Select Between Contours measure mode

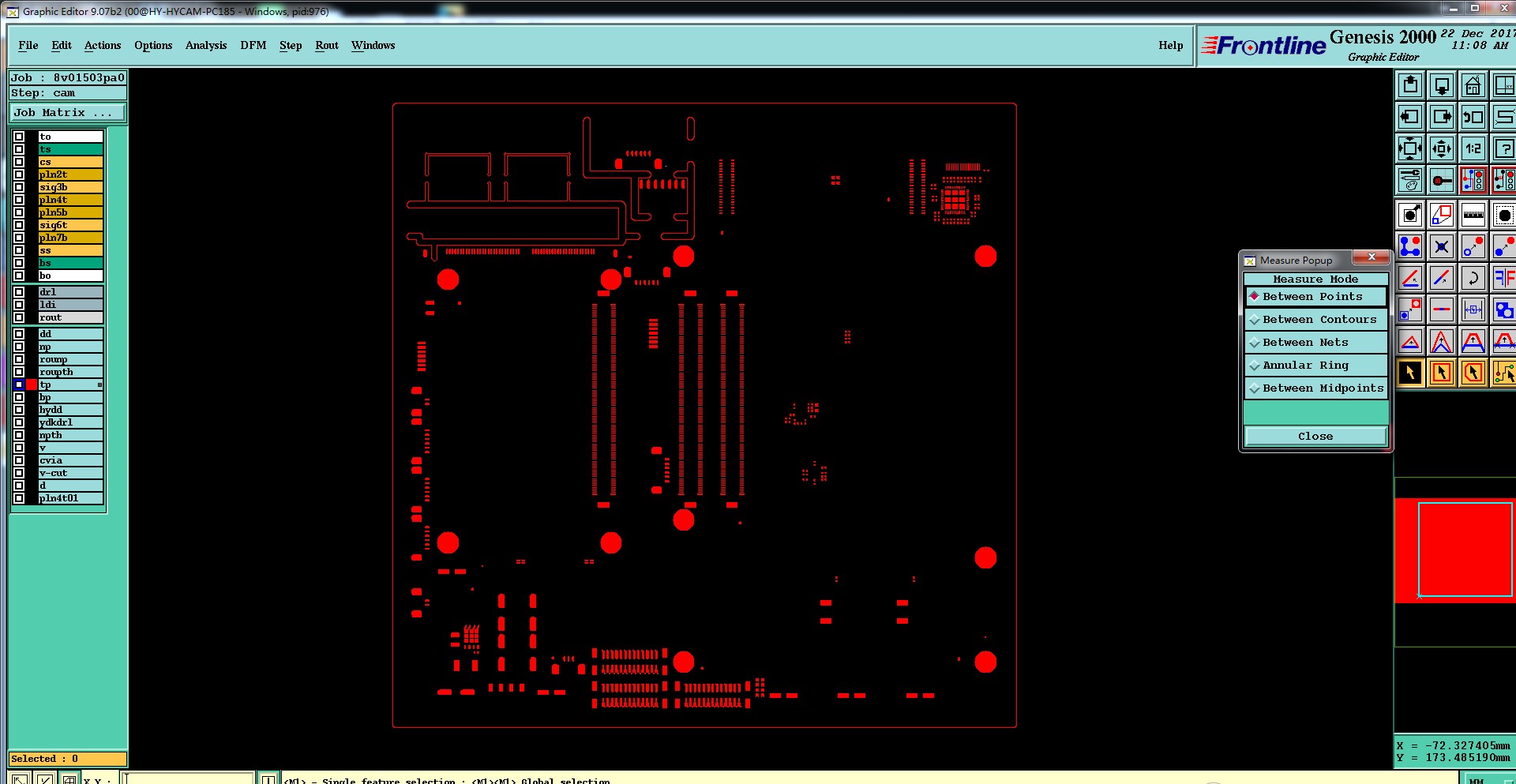1315,320
